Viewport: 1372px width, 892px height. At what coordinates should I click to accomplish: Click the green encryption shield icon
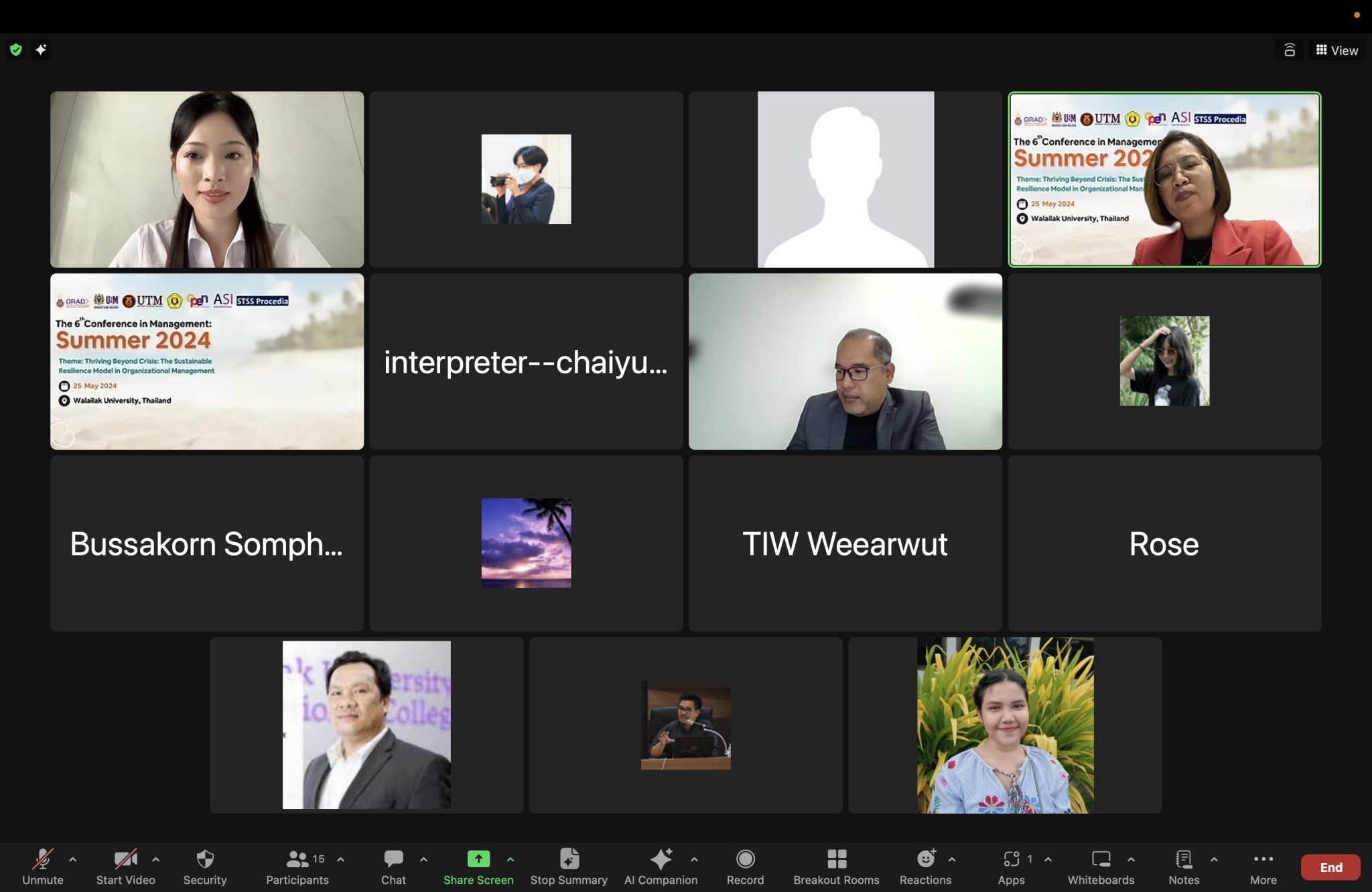click(x=16, y=50)
